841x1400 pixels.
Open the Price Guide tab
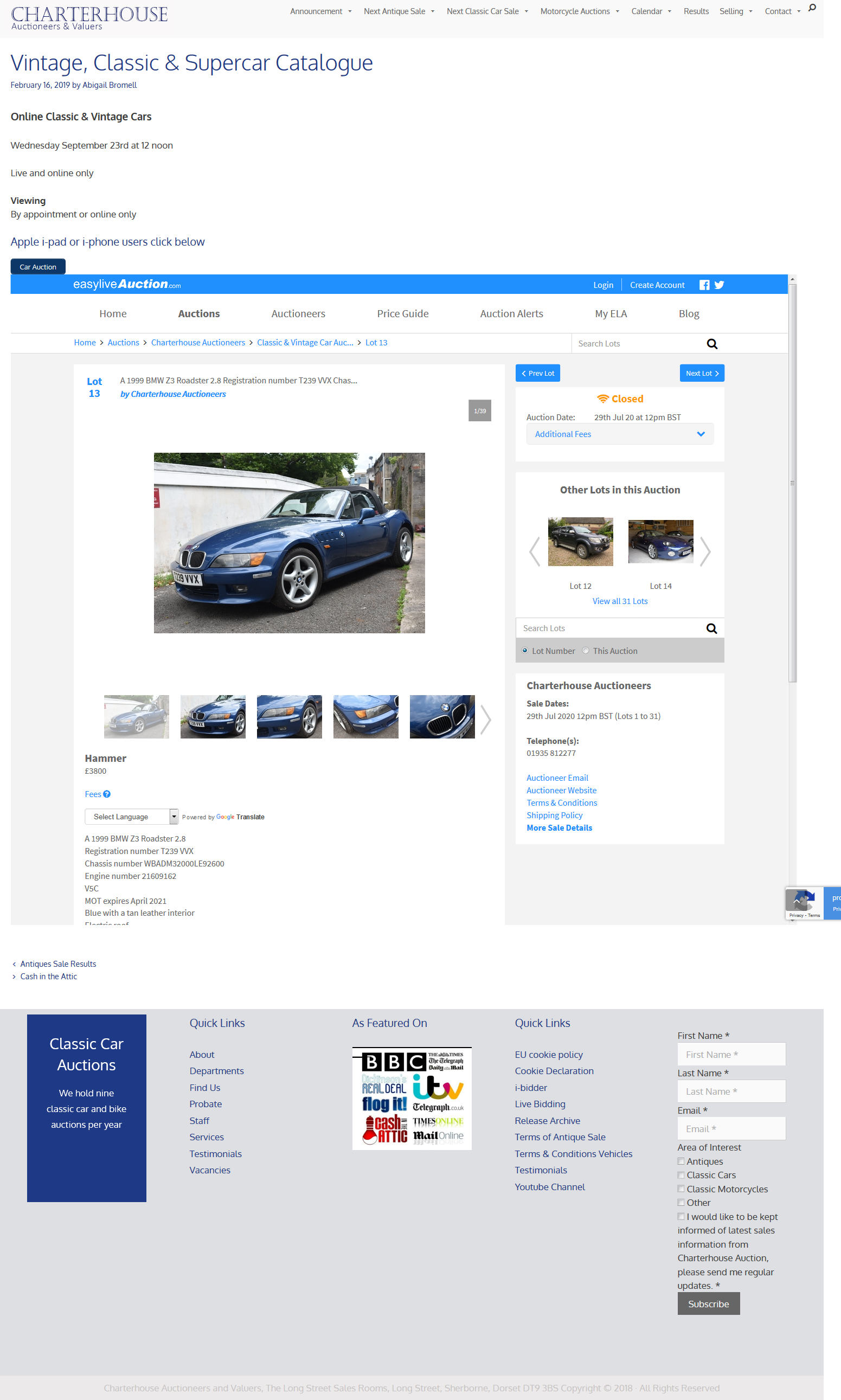click(x=403, y=314)
